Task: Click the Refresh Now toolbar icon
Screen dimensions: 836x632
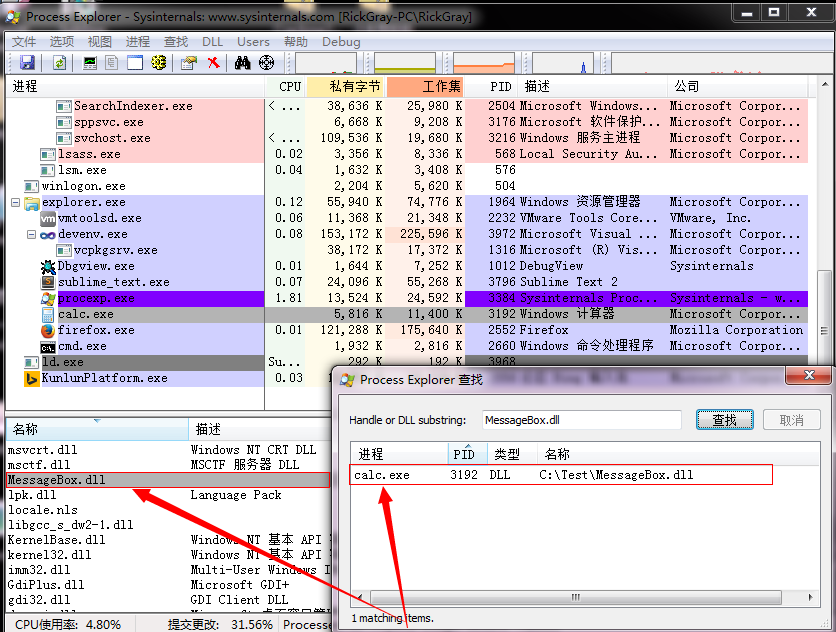Action: click(x=59, y=63)
